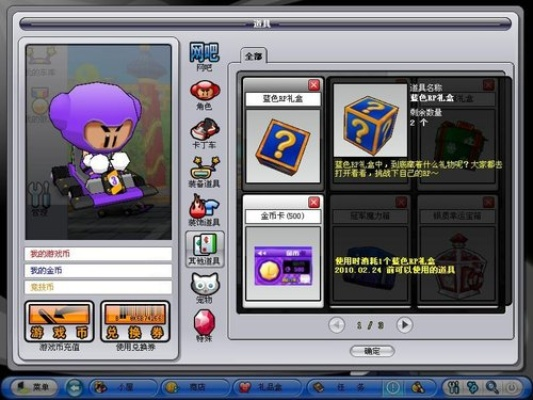The image size is (533, 400).
Task: Confirm with the 确定 button
Action: pyautogui.click(x=372, y=351)
